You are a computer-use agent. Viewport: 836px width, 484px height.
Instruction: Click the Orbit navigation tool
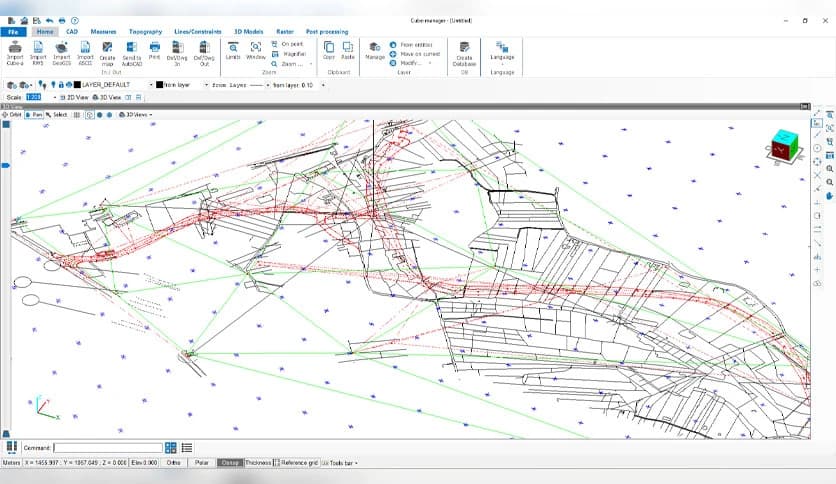click(x=12, y=115)
